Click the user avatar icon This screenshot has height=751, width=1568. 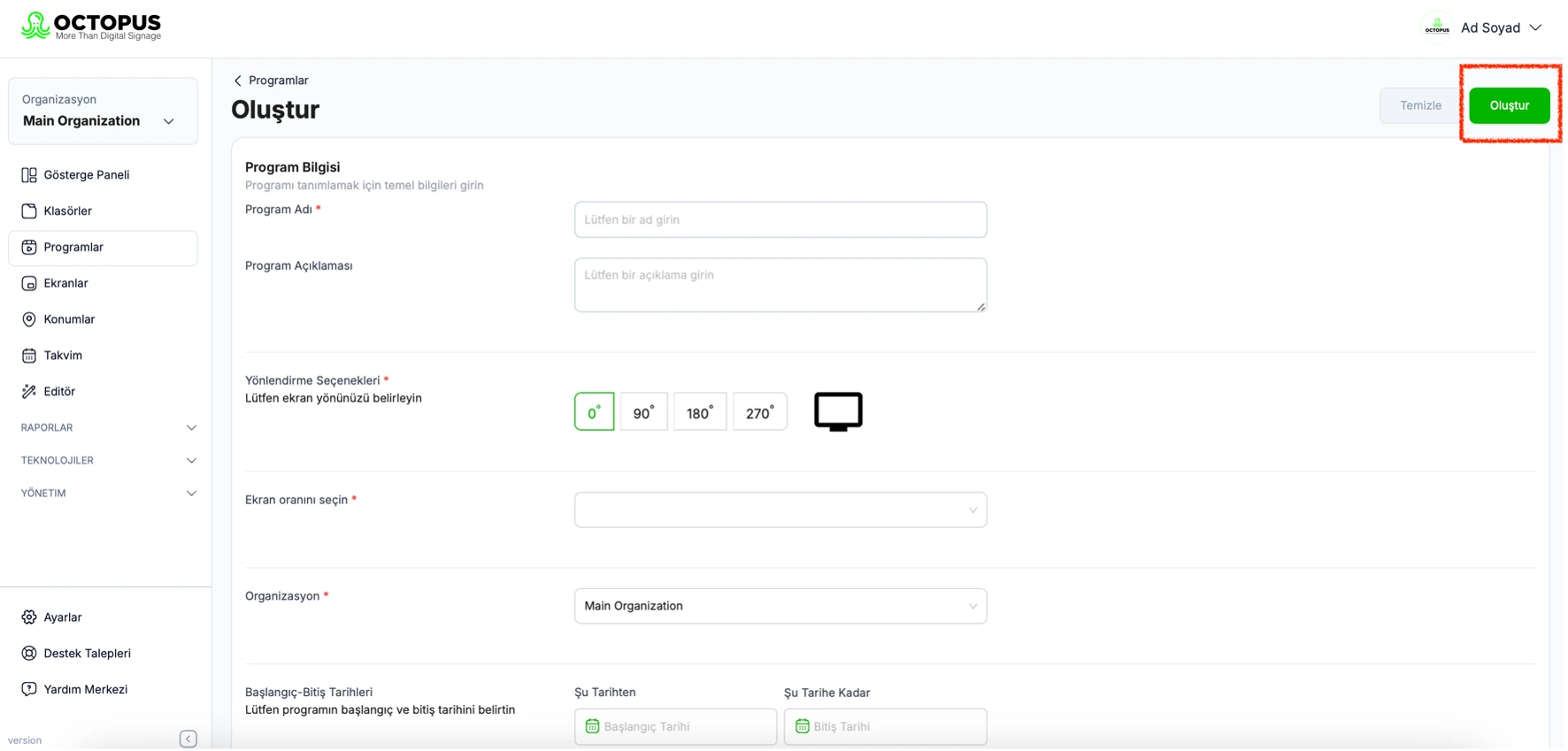click(1437, 27)
